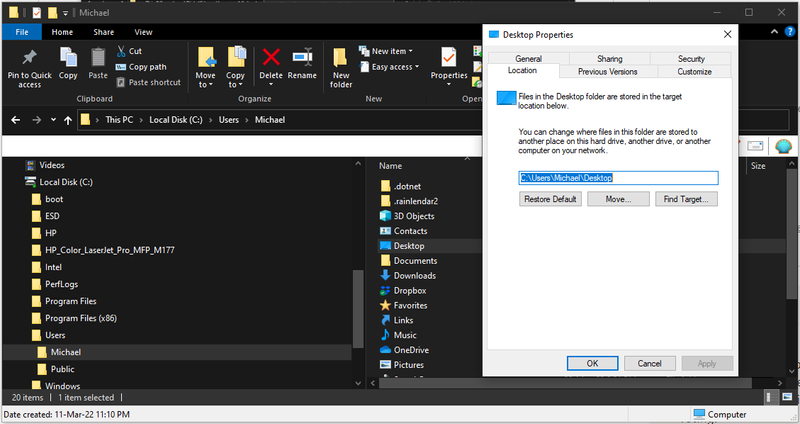This screenshot has height=424, width=800.
Task: Click the red Delete icon
Action: [x=271, y=56]
